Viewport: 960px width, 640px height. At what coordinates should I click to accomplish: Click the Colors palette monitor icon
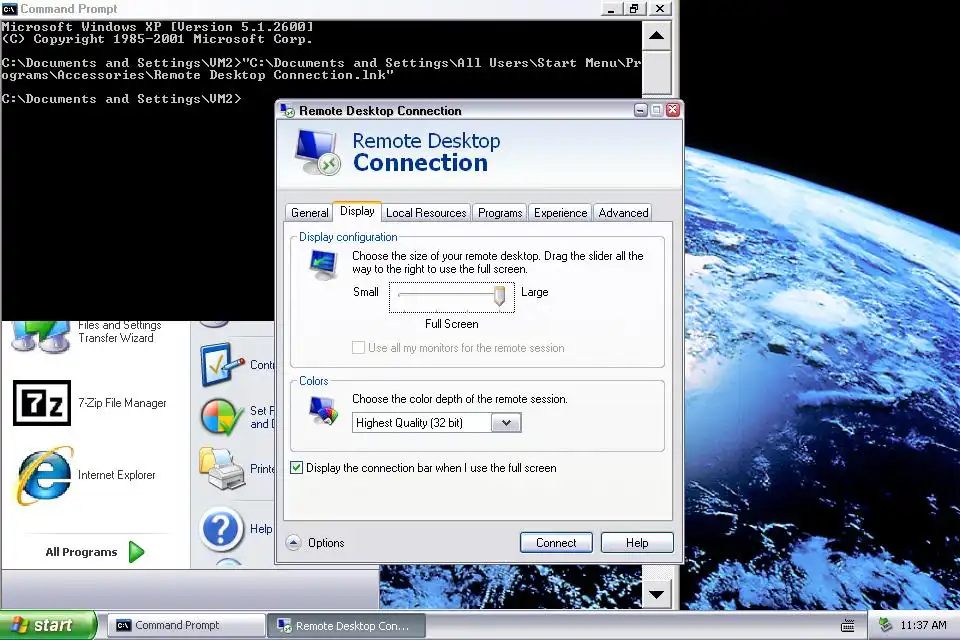[x=323, y=410]
